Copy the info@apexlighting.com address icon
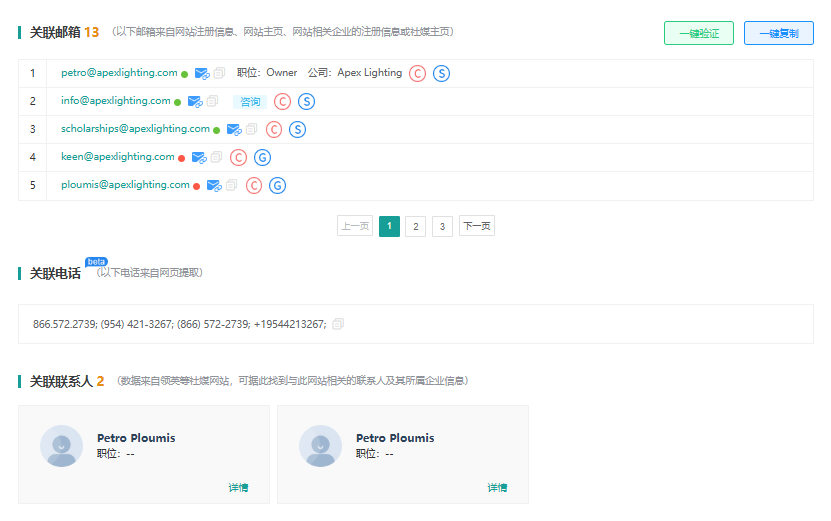Screen dimensions: 831x521 [213, 101]
